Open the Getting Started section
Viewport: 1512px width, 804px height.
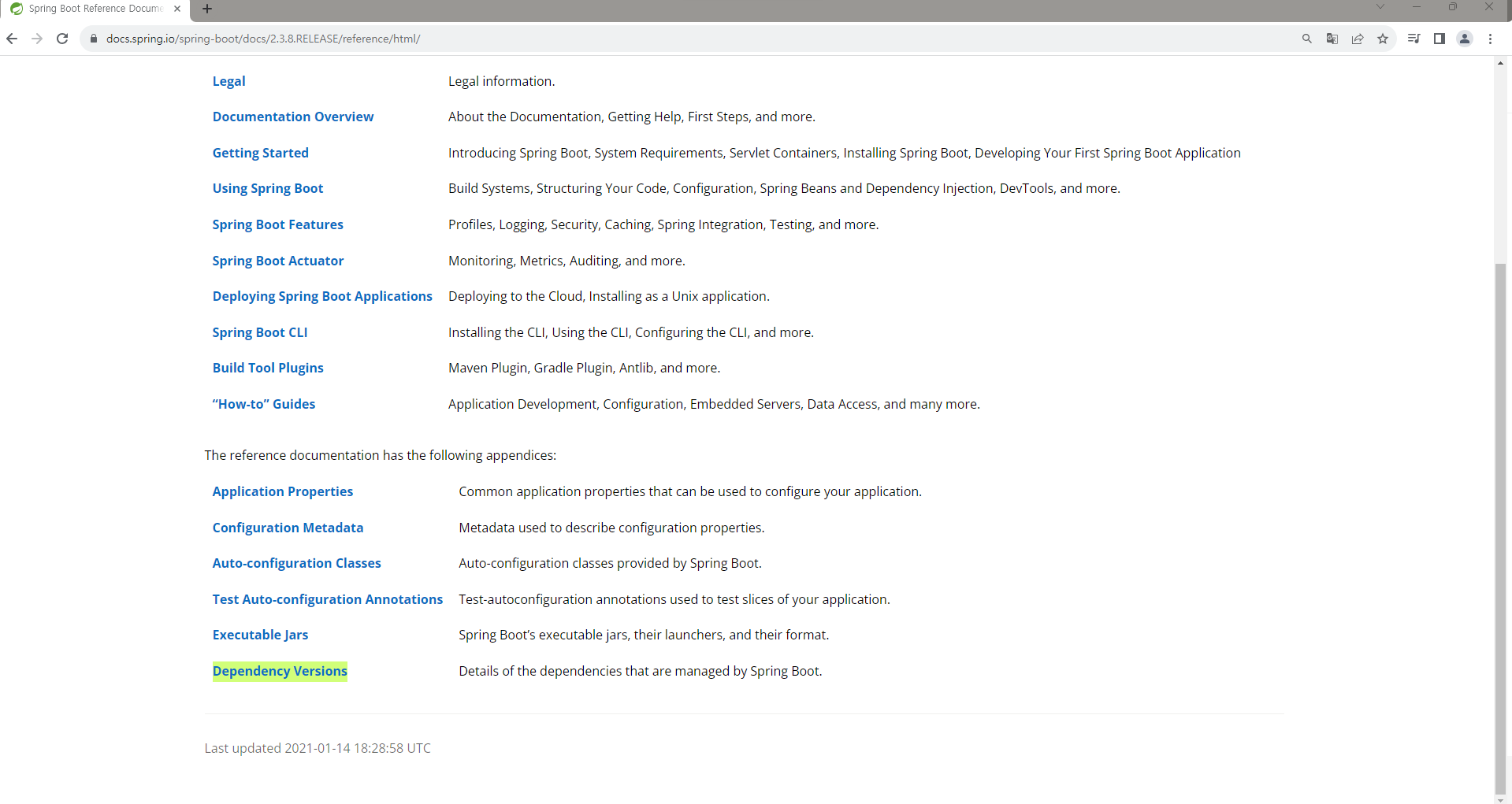(x=260, y=153)
